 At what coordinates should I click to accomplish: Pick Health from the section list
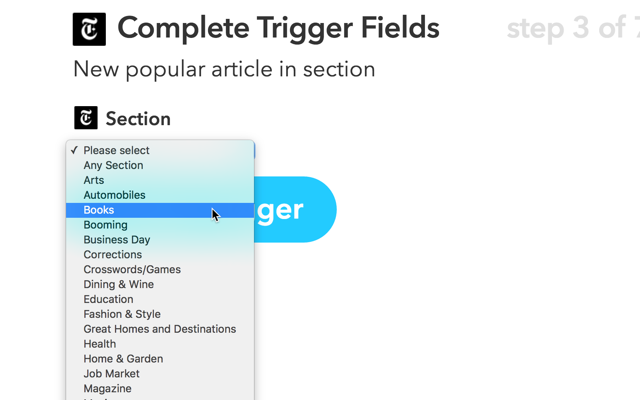click(x=100, y=344)
